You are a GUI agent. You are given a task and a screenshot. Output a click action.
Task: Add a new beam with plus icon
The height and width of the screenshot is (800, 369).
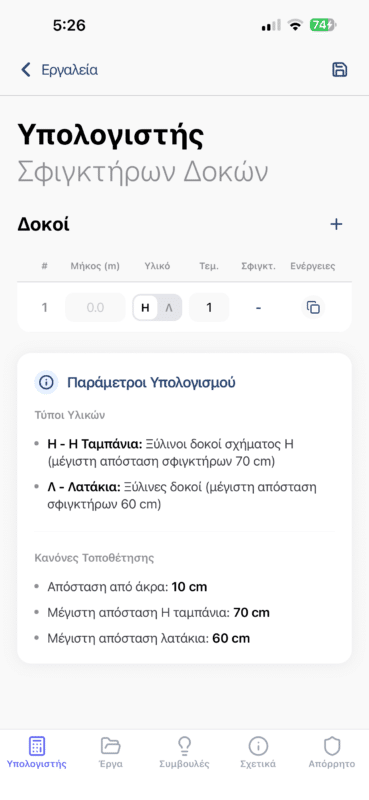(336, 224)
